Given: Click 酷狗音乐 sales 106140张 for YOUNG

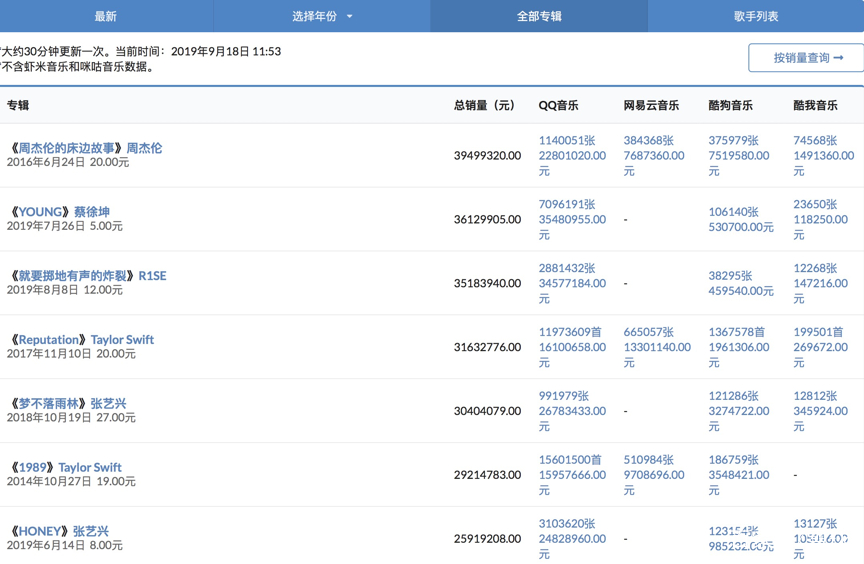Looking at the screenshot, I should coord(733,212).
